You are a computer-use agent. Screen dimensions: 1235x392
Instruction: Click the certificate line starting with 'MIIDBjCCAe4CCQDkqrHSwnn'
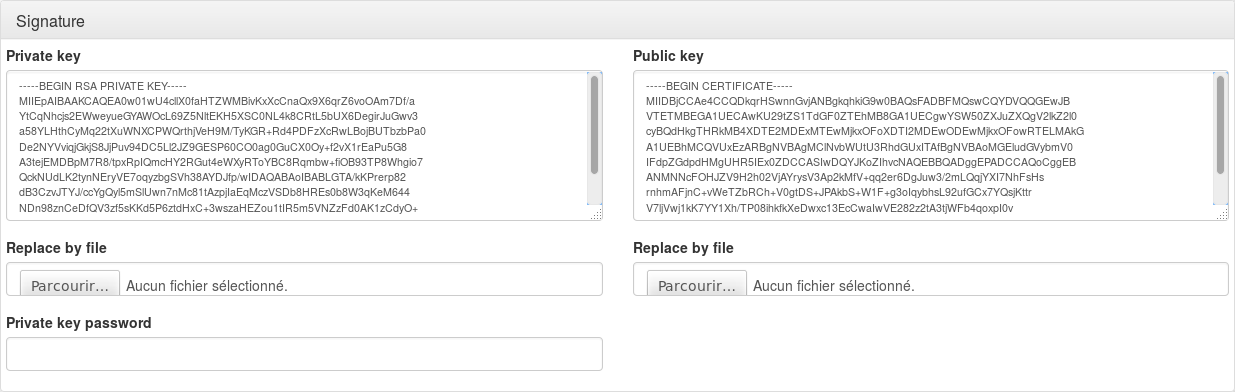(858, 101)
